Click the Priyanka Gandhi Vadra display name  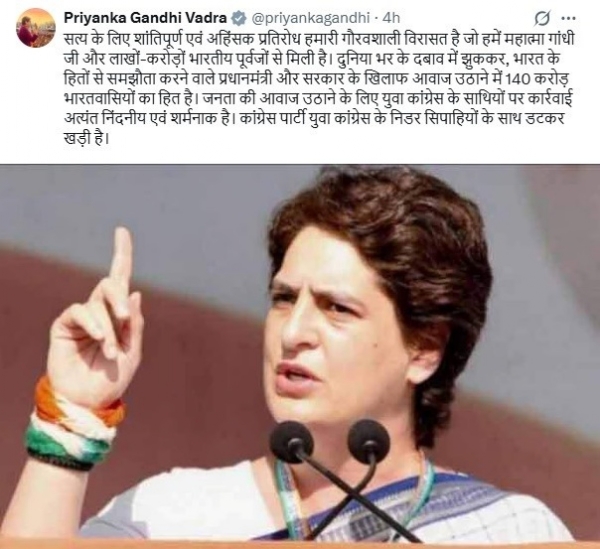pyautogui.click(x=145, y=18)
